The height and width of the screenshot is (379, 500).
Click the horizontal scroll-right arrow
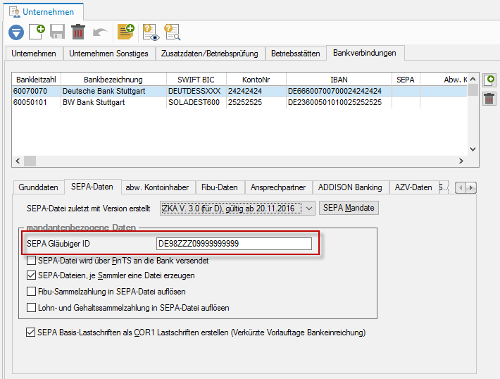461,161
